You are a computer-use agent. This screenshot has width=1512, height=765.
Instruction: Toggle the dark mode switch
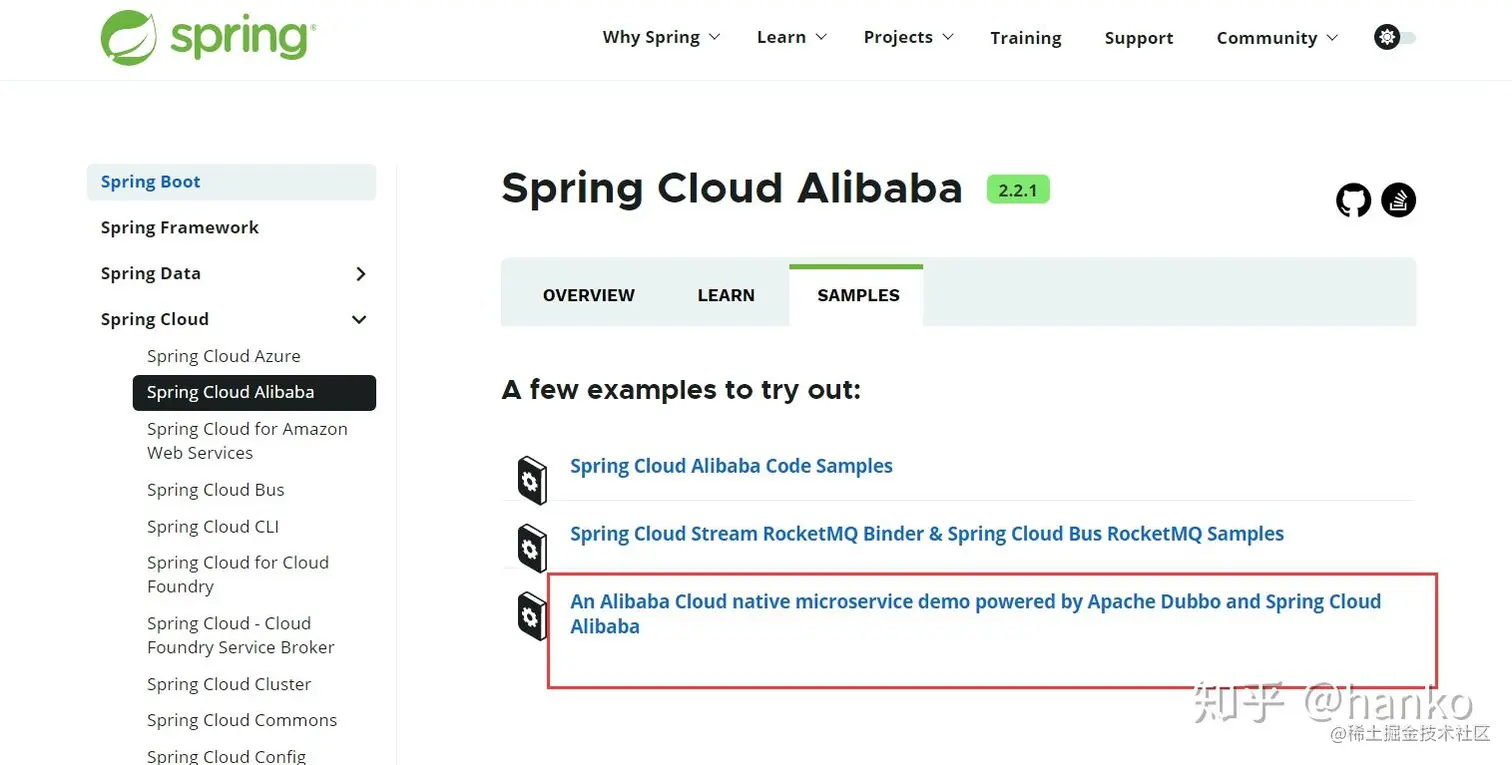[x=1405, y=38]
